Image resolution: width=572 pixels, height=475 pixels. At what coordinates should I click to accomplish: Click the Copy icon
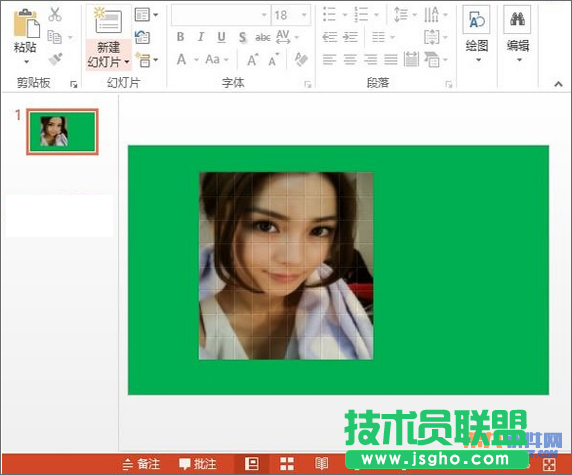pos(55,37)
